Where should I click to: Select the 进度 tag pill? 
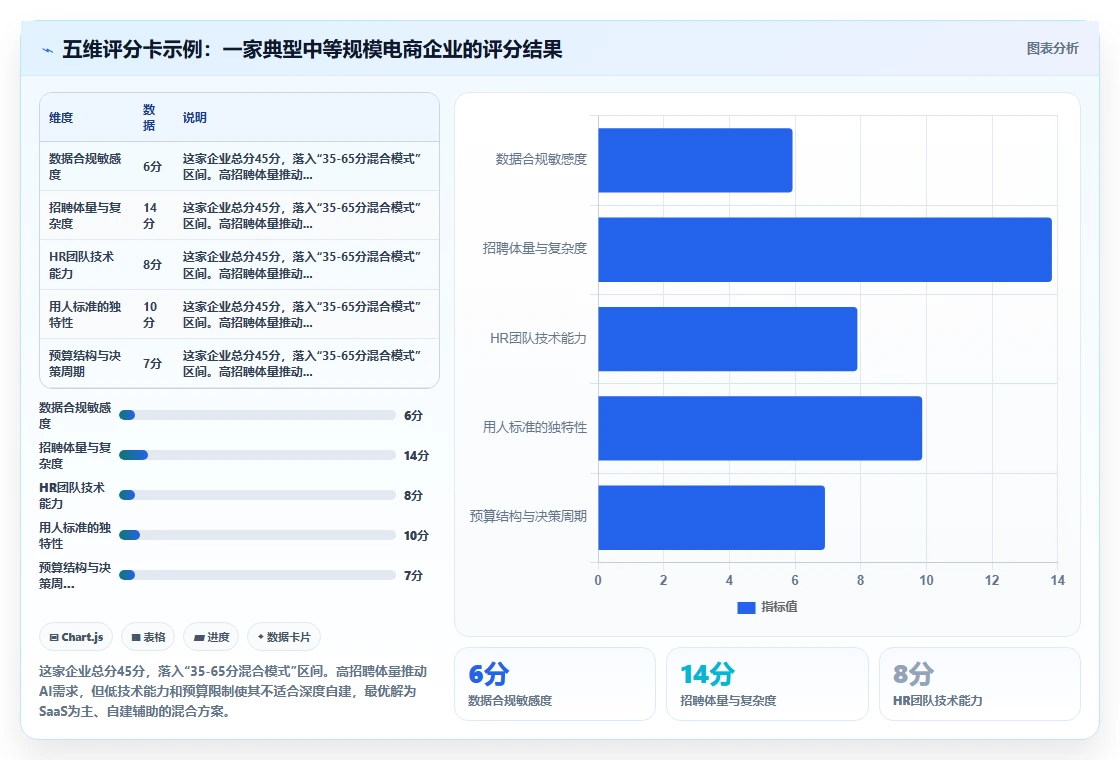(x=211, y=637)
